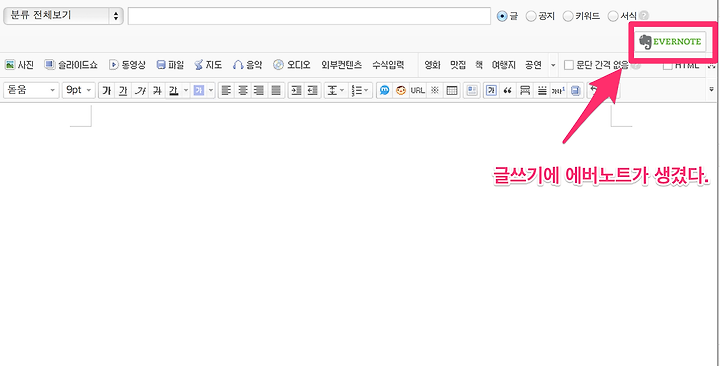
Task: Open the font color dropdown arrow
Action: click(186, 90)
